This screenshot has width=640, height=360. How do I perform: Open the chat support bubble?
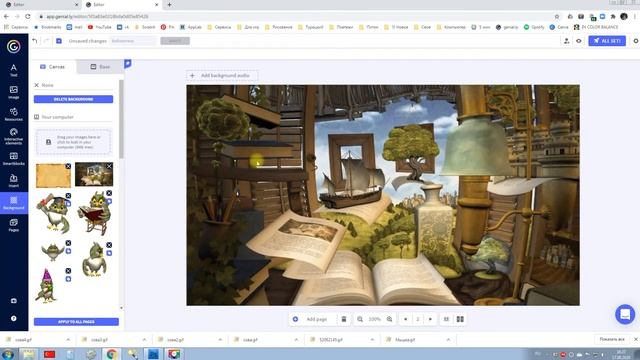(x=625, y=314)
